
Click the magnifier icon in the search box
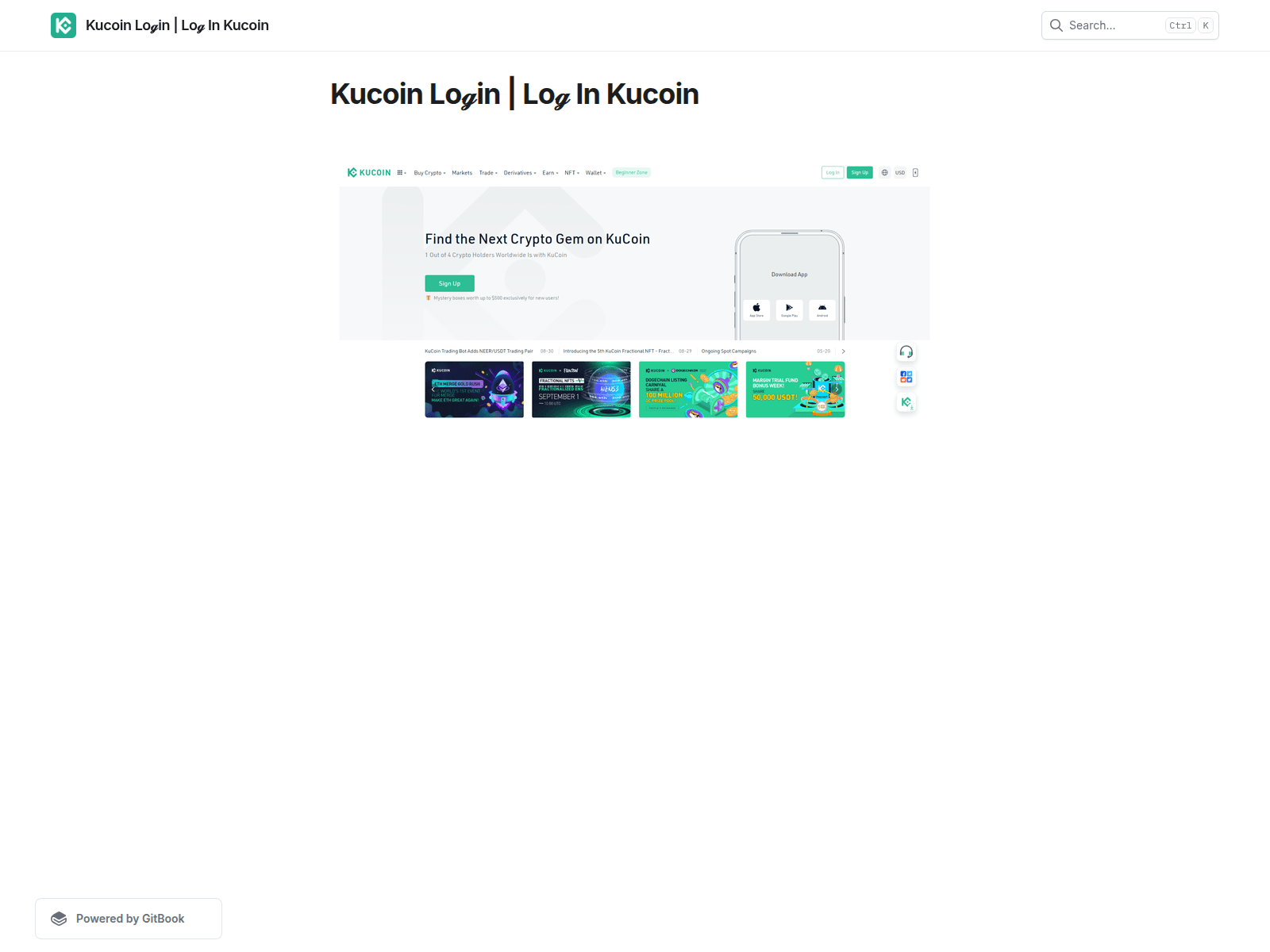point(1056,25)
